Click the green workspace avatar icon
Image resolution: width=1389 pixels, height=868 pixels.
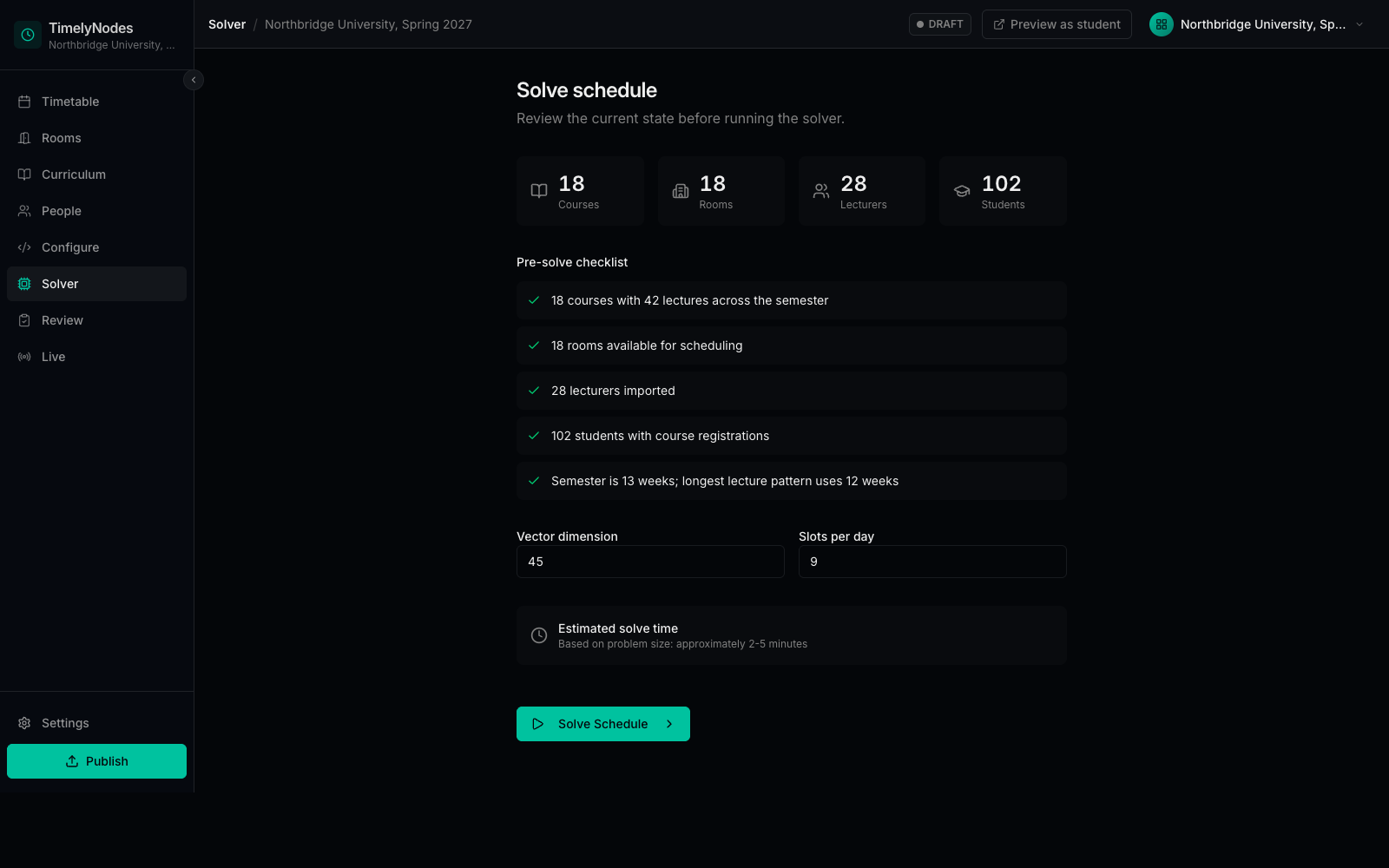(1162, 24)
